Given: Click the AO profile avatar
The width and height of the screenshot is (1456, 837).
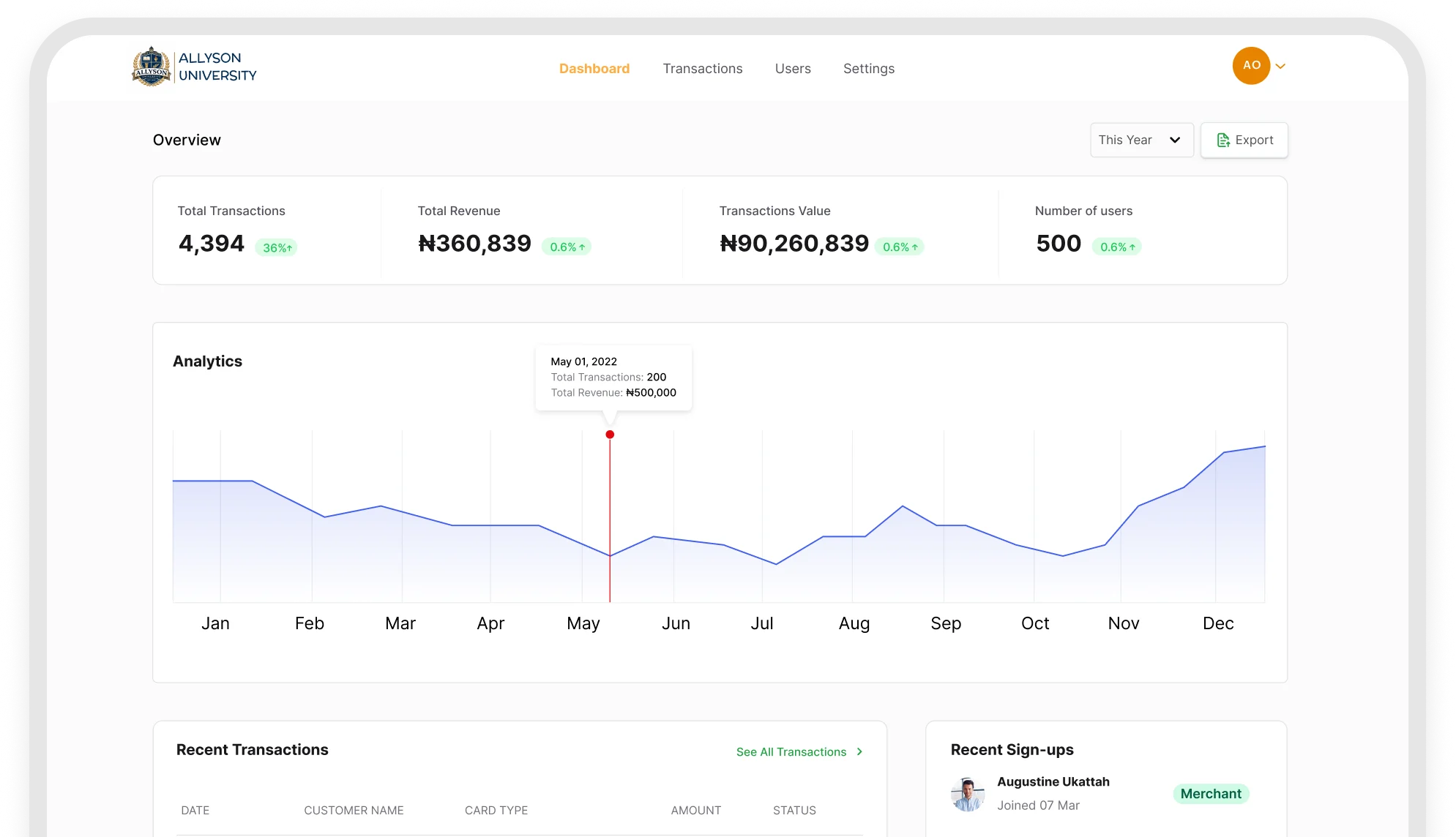Looking at the screenshot, I should click(x=1250, y=65).
